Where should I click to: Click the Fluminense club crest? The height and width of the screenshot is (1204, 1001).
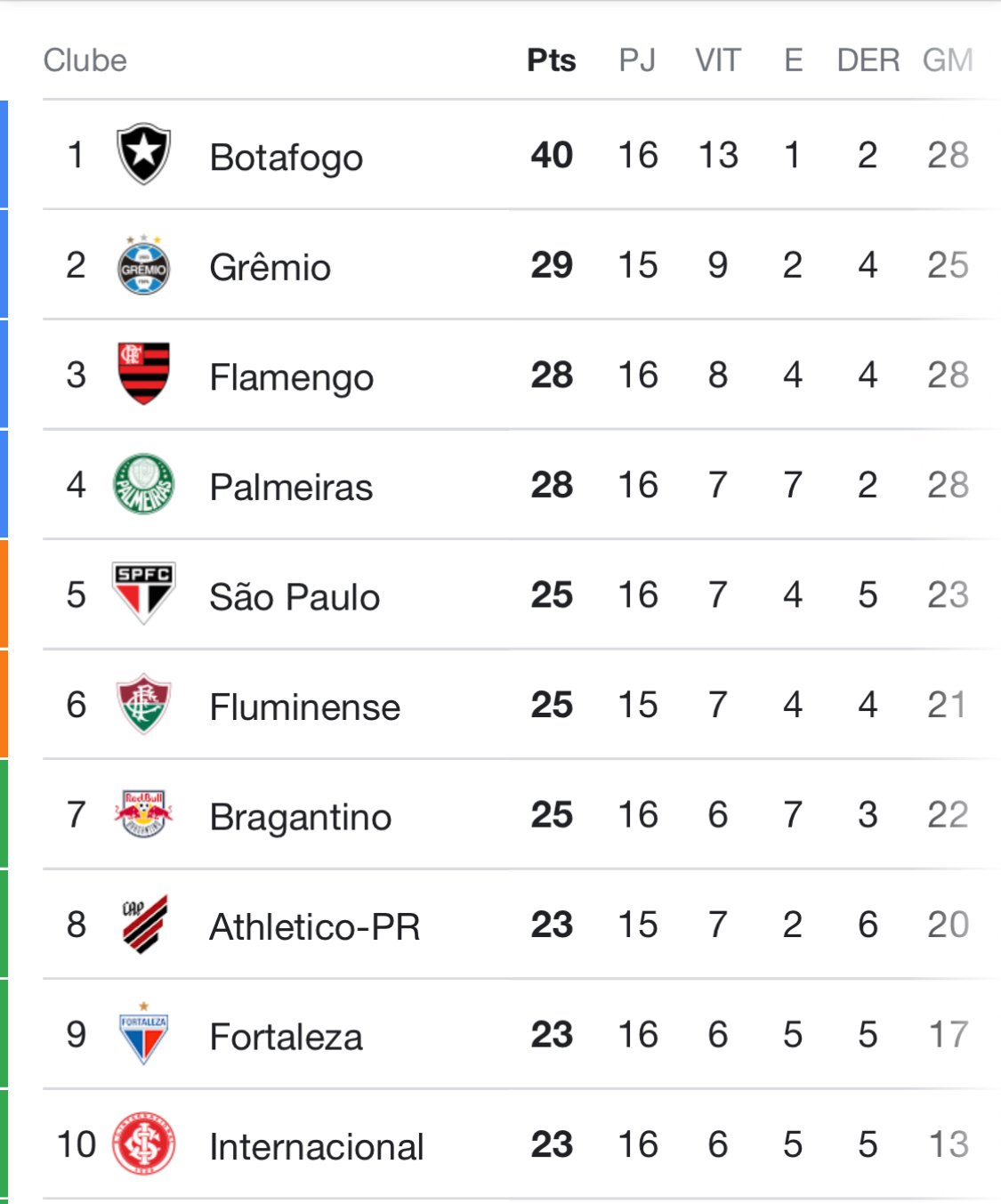coord(143,704)
